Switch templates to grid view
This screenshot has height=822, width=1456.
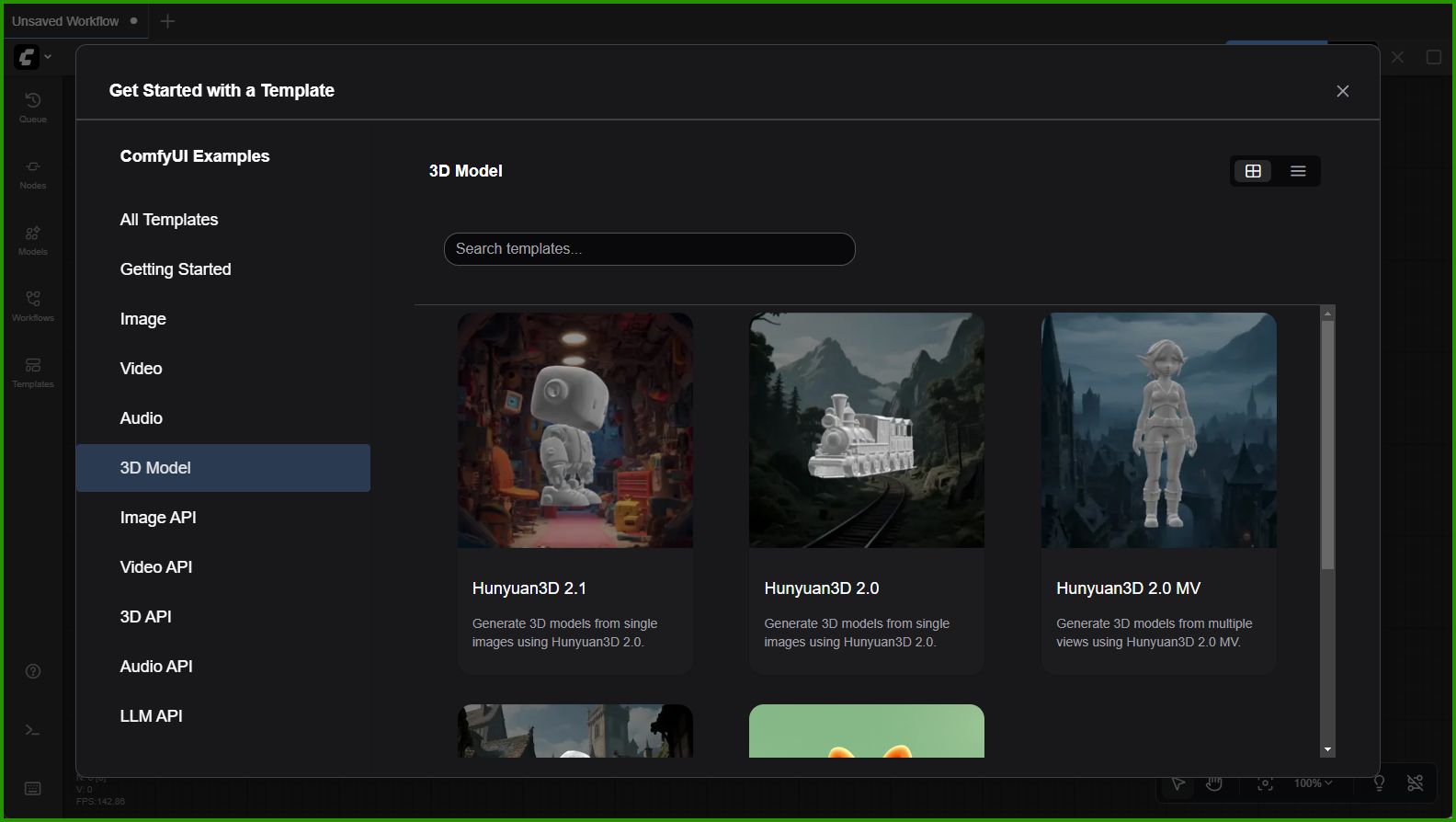[1253, 171]
